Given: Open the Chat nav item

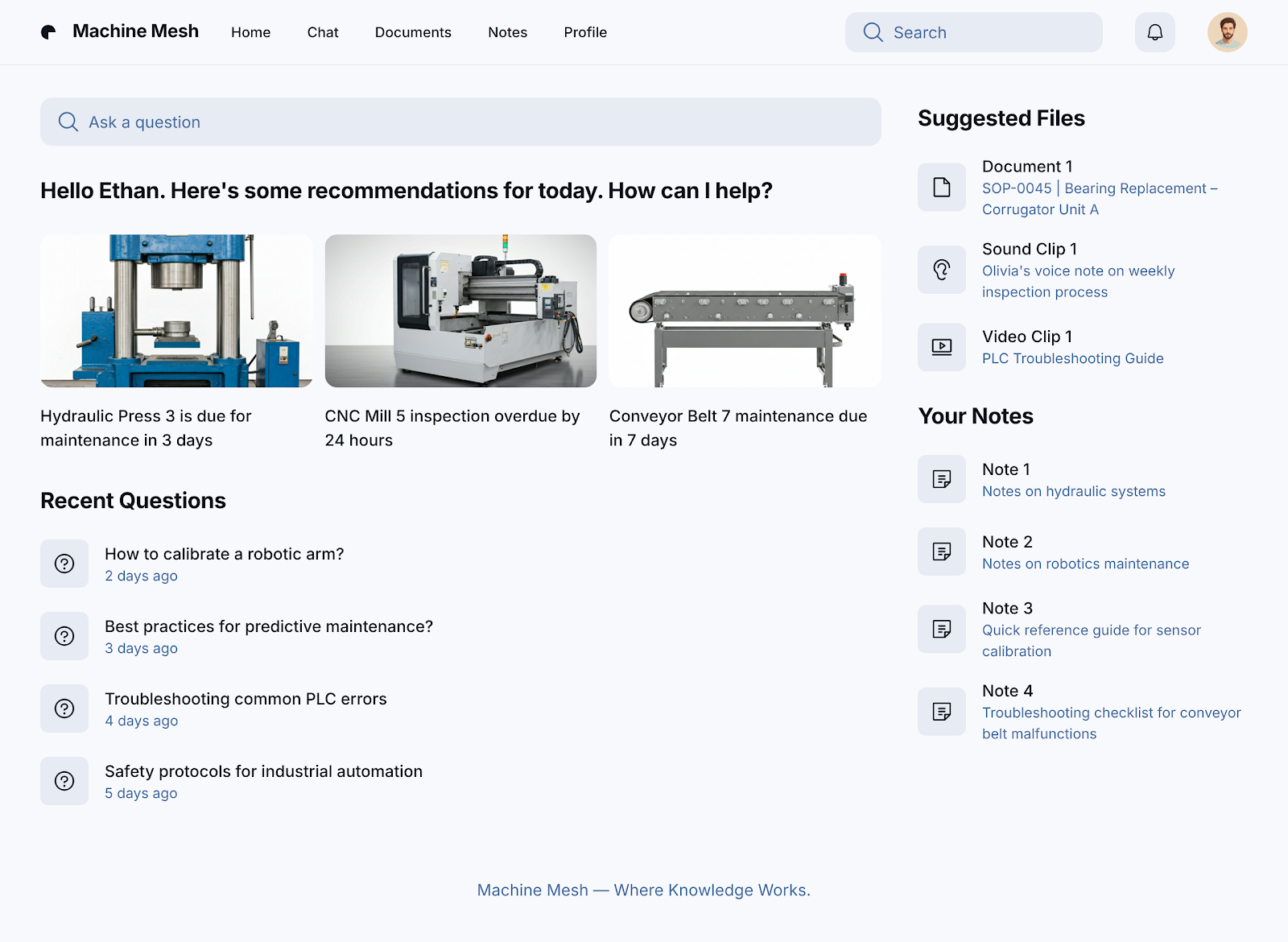Looking at the screenshot, I should click(323, 32).
